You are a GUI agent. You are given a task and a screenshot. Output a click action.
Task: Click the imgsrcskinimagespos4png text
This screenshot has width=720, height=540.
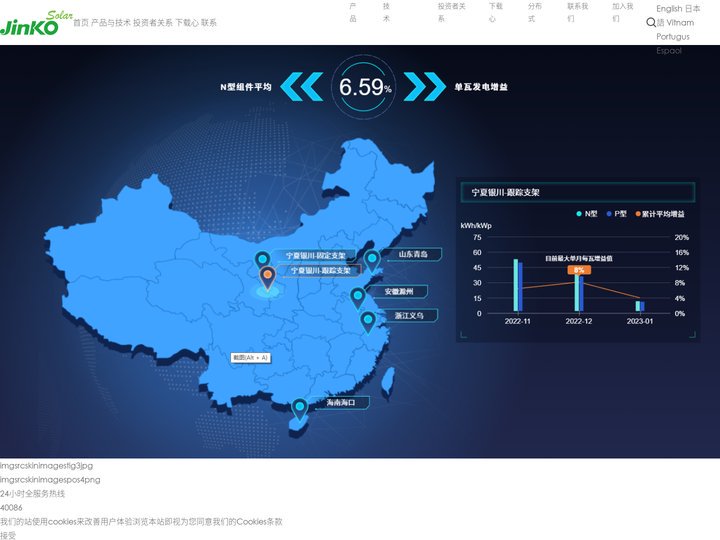pyautogui.click(x=50, y=479)
